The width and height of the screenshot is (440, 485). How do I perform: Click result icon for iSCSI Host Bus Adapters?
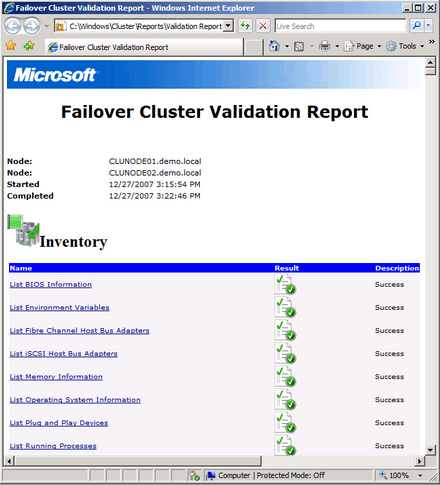pos(285,353)
